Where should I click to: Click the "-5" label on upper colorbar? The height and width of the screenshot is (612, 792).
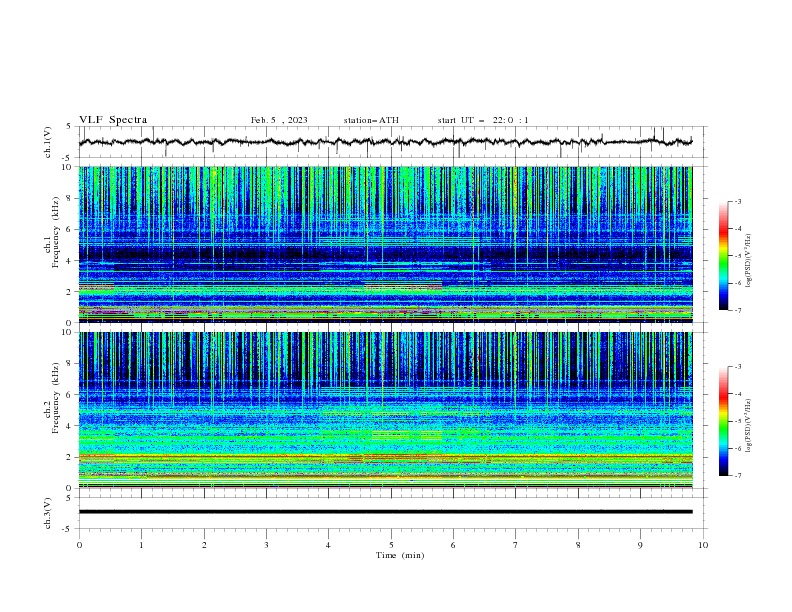point(737,256)
